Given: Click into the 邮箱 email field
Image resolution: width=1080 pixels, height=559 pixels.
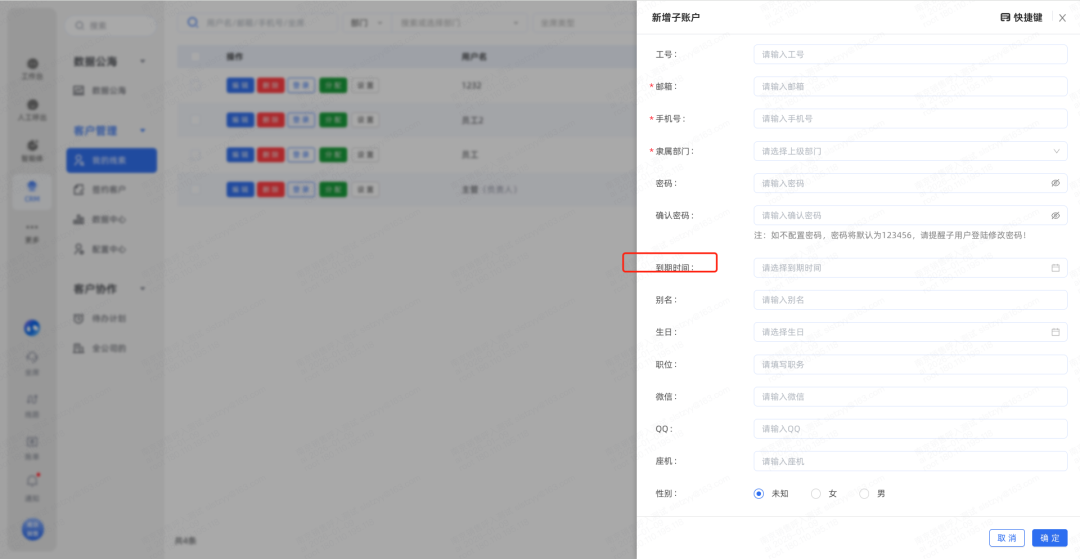Looking at the screenshot, I should (910, 87).
